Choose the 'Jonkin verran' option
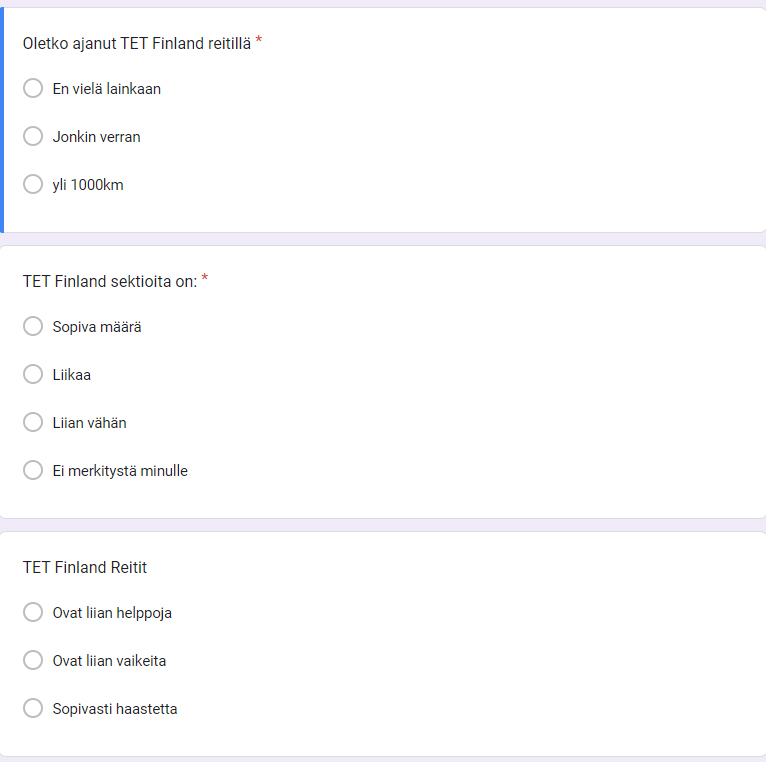Screen dimensions: 766x762 (x=33, y=137)
